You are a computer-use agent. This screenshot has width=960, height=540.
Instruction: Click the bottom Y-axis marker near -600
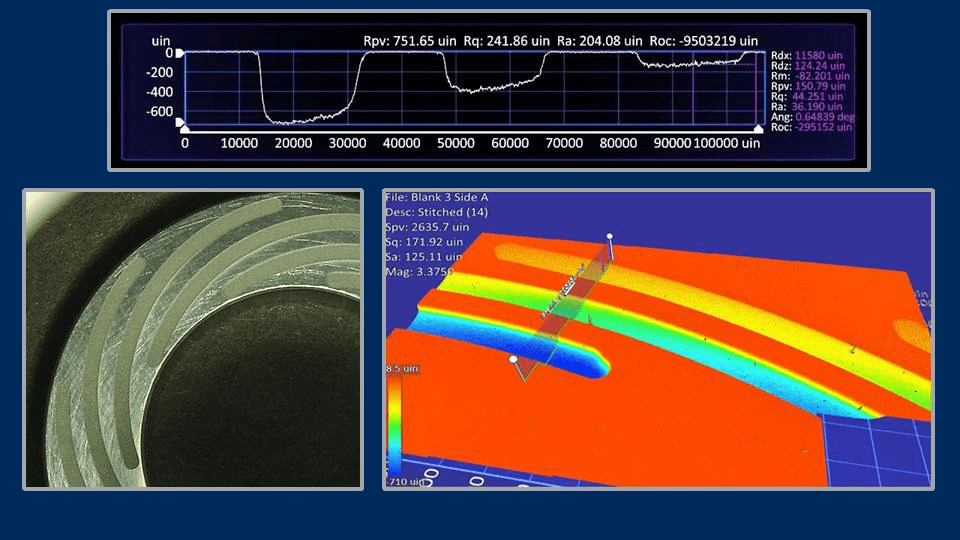179,122
